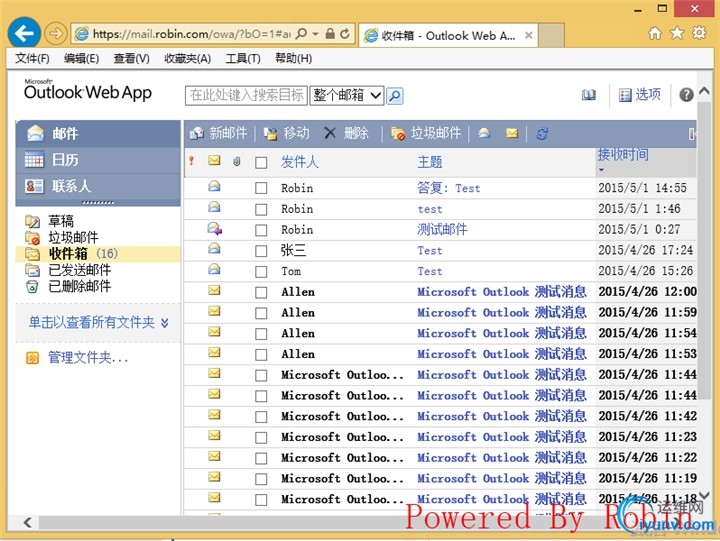Open the 文件(F) menu
The image size is (720, 541).
(x=32, y=59)
